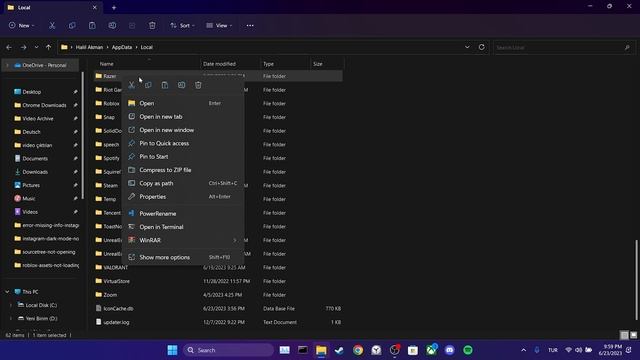This screenshot has height=360, width=640.
Task: Open Properties from context menu
Action: [183, 197]
